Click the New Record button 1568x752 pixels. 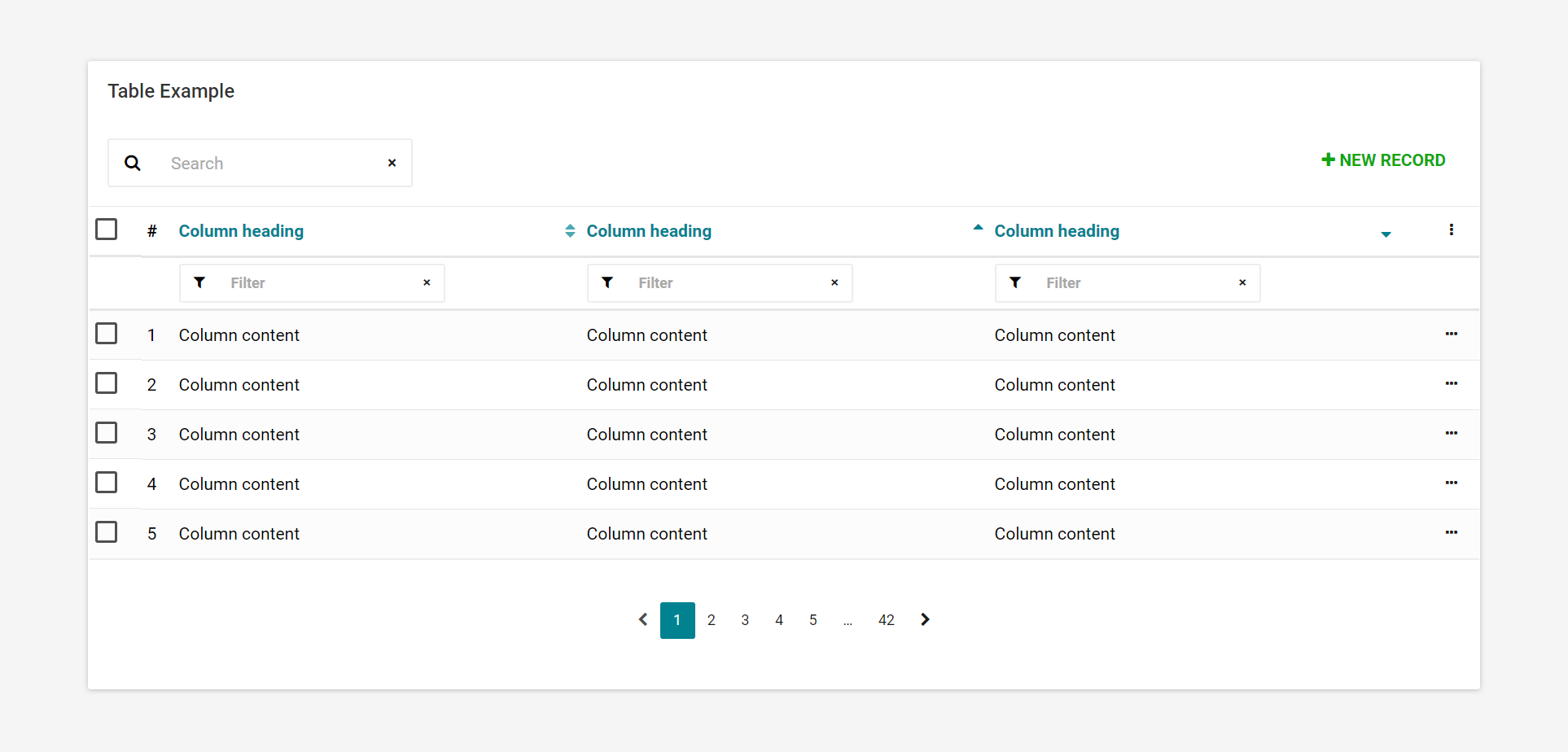(1383, 160)
